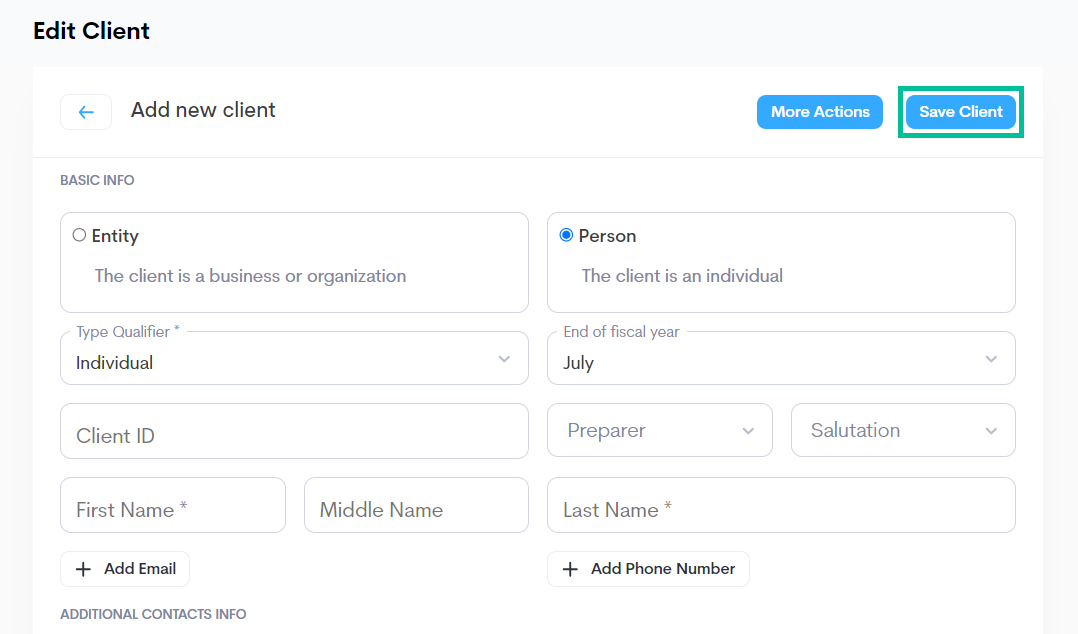Image resolution: width=1078 pixels, height=634 pixels.
Task: Focus the Client ID field
Action: [x=294, y=431]
